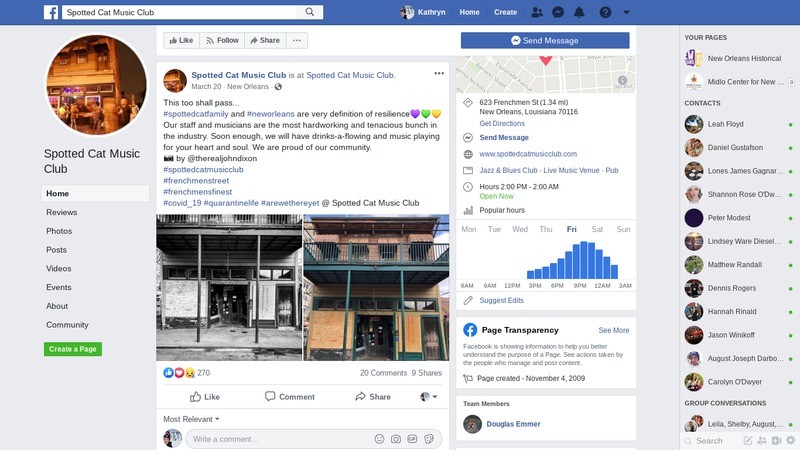Create new group icon in chat bar
This screenshot has height=450, width=800.
coord(762,440)
